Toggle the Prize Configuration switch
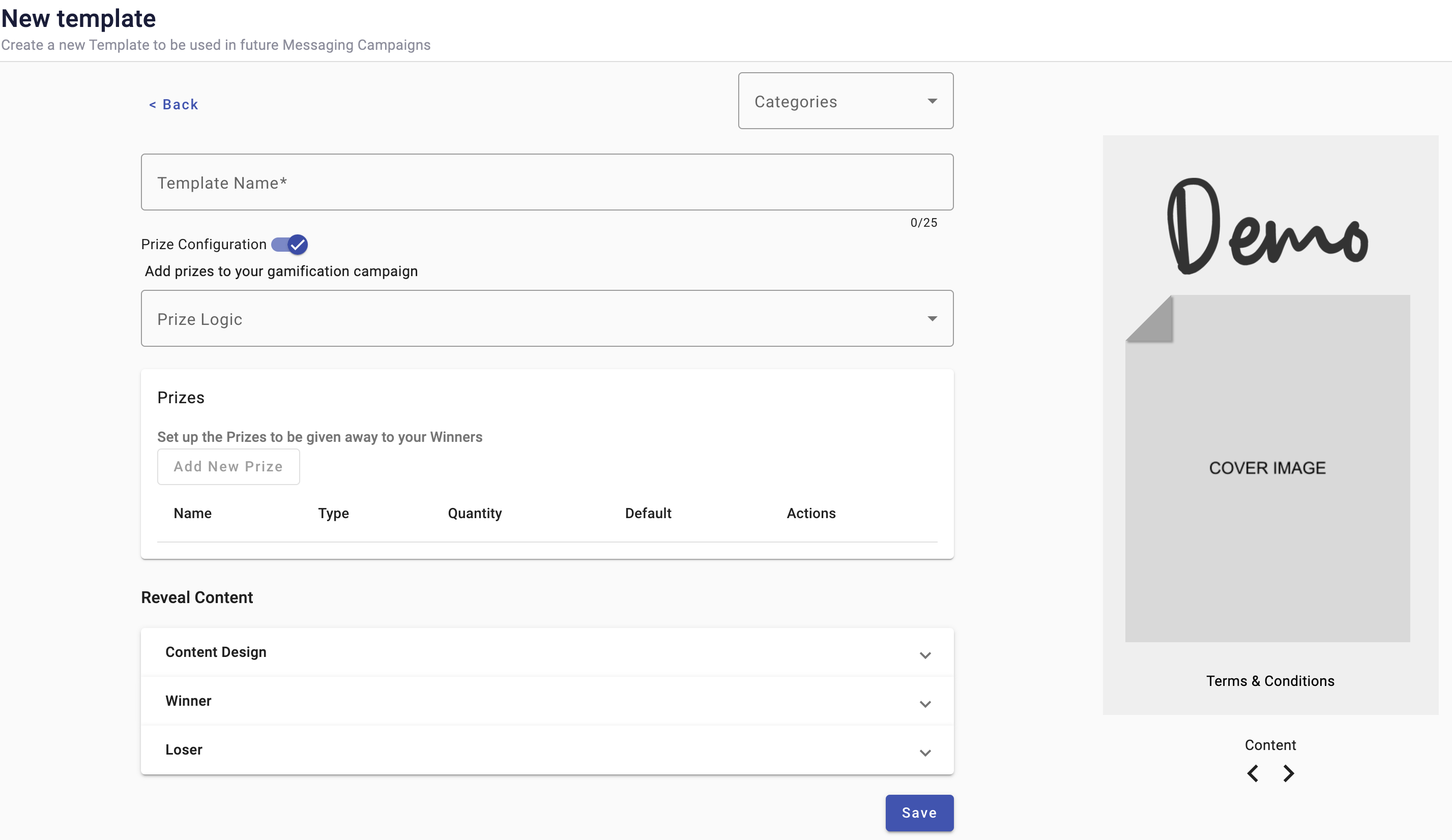The width and height of the screenshot is (1452, 840). pyautogui.click(x=289, y=245)
